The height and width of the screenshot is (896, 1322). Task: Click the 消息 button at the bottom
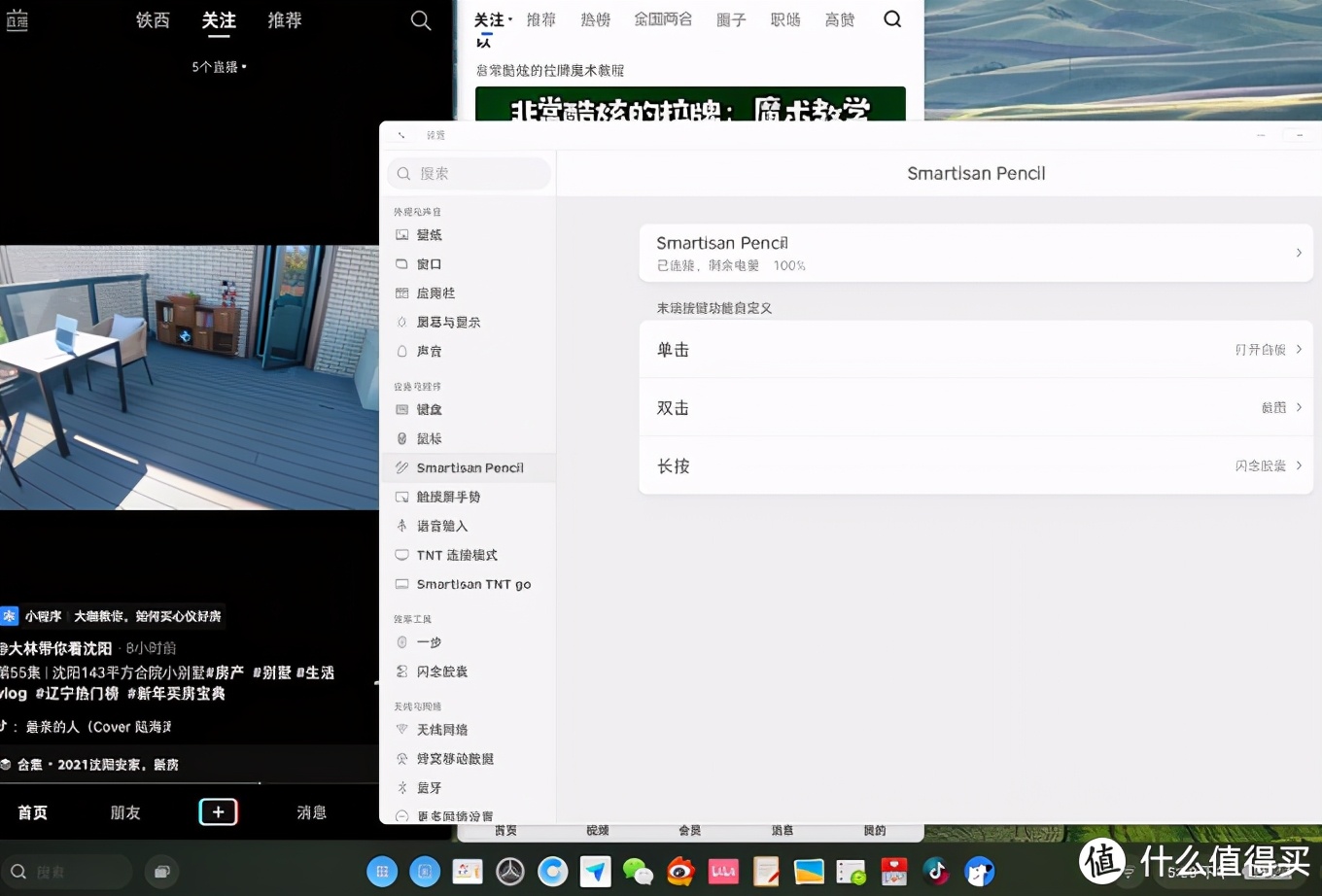[311, 812]
